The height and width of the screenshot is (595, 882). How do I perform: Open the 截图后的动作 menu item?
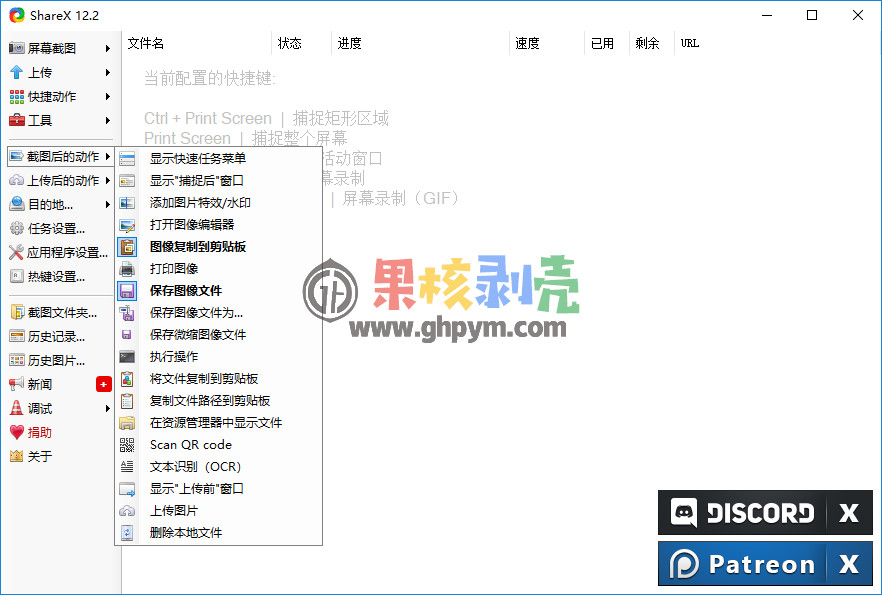coord(61,156)
